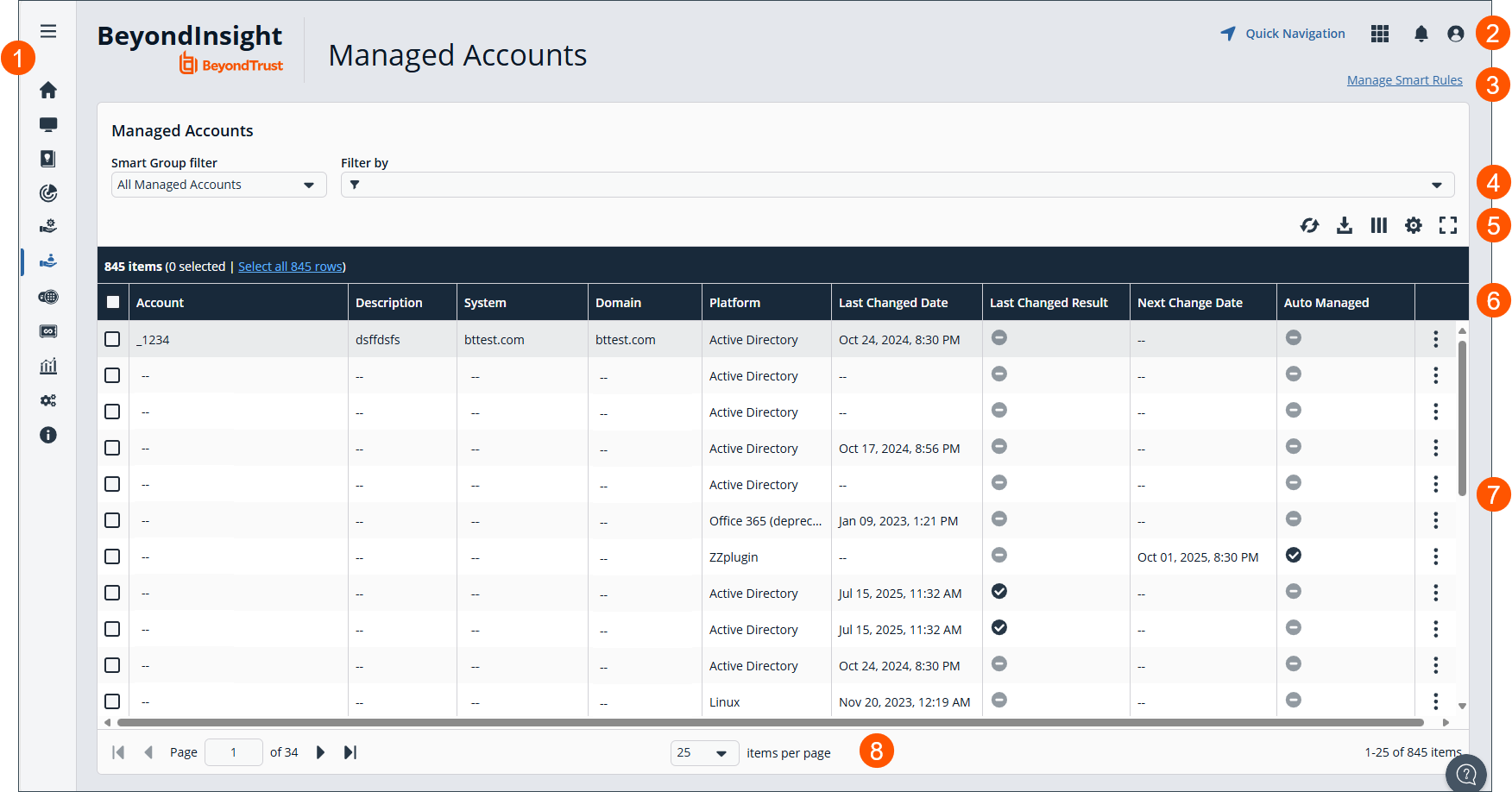Open the apps grid icon in the header
The width and height of the screenshot is (1512, 792).
click(1380, 34)
